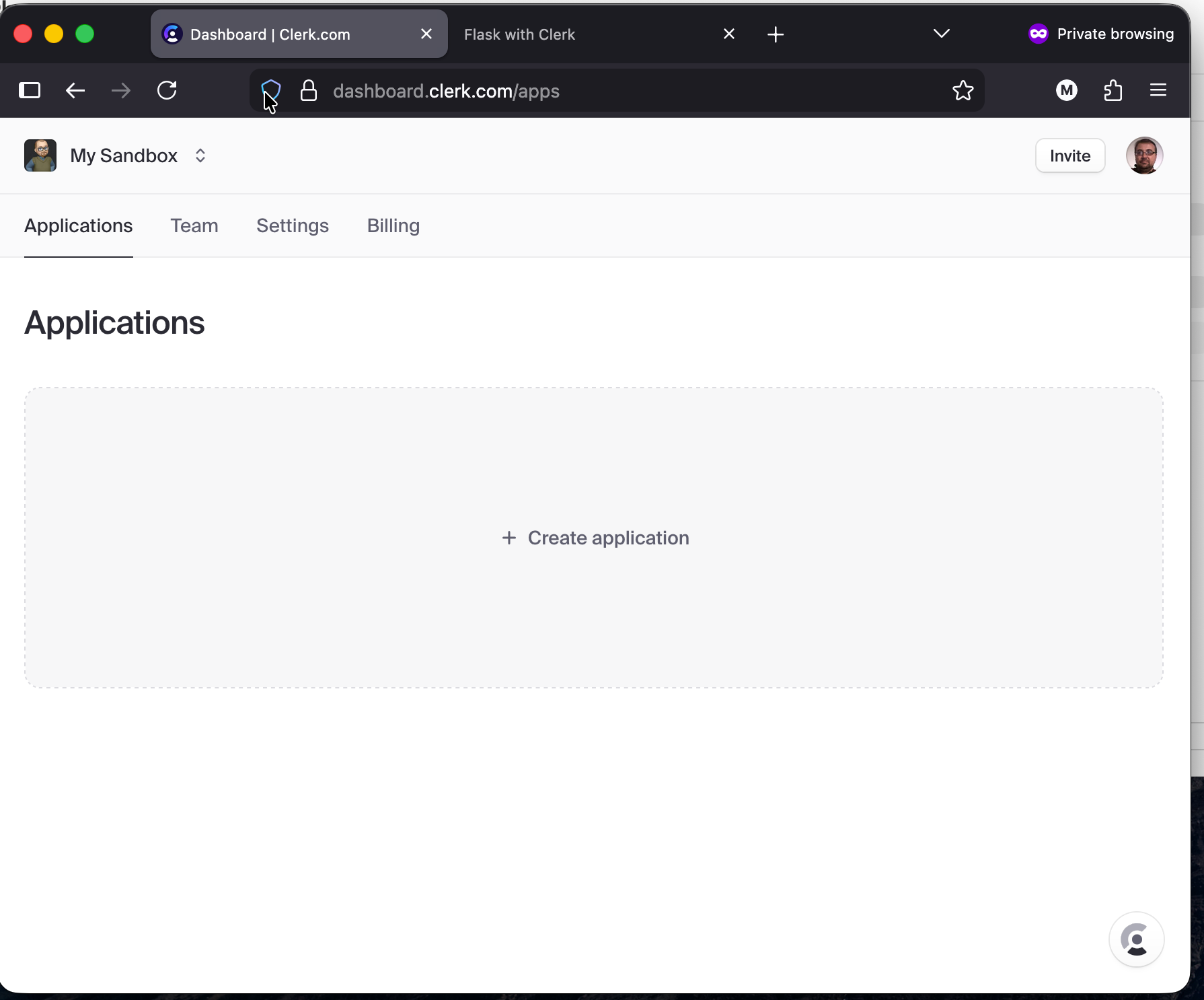Reload the Clerk dashboard page
The image size is (1204, 1000).
pyautogui.click(x=167, y=90)
